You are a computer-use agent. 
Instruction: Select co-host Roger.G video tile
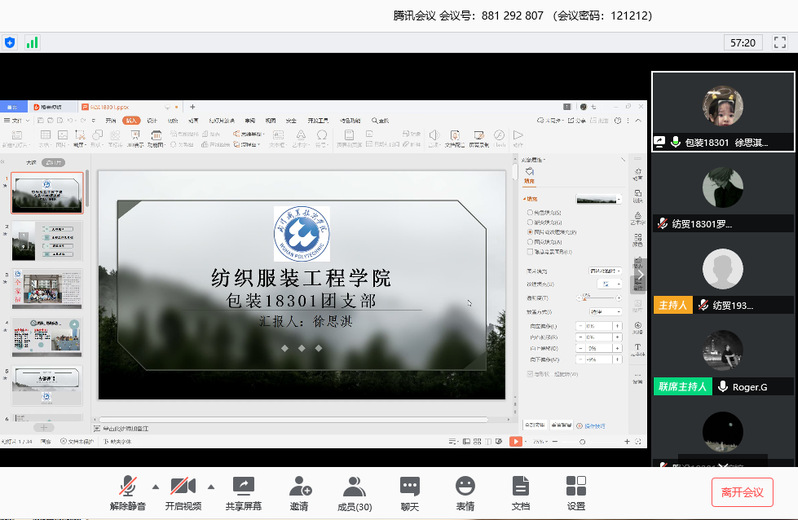[x=723, y=357]
